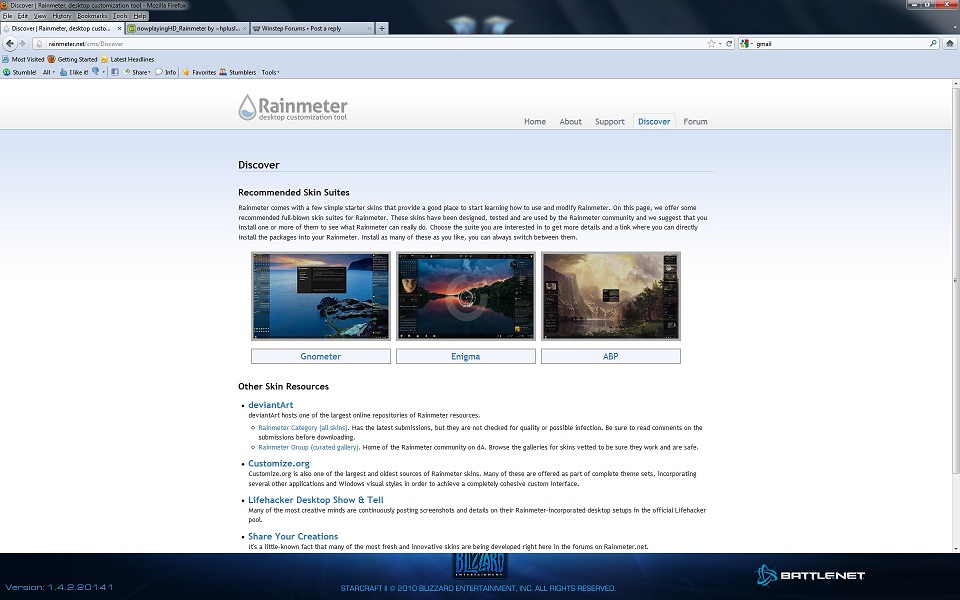The width and height of the screenshot is (960, 600).
Task: Click the thumbs-up 'I like it!' icon
Action: [75, 72]
